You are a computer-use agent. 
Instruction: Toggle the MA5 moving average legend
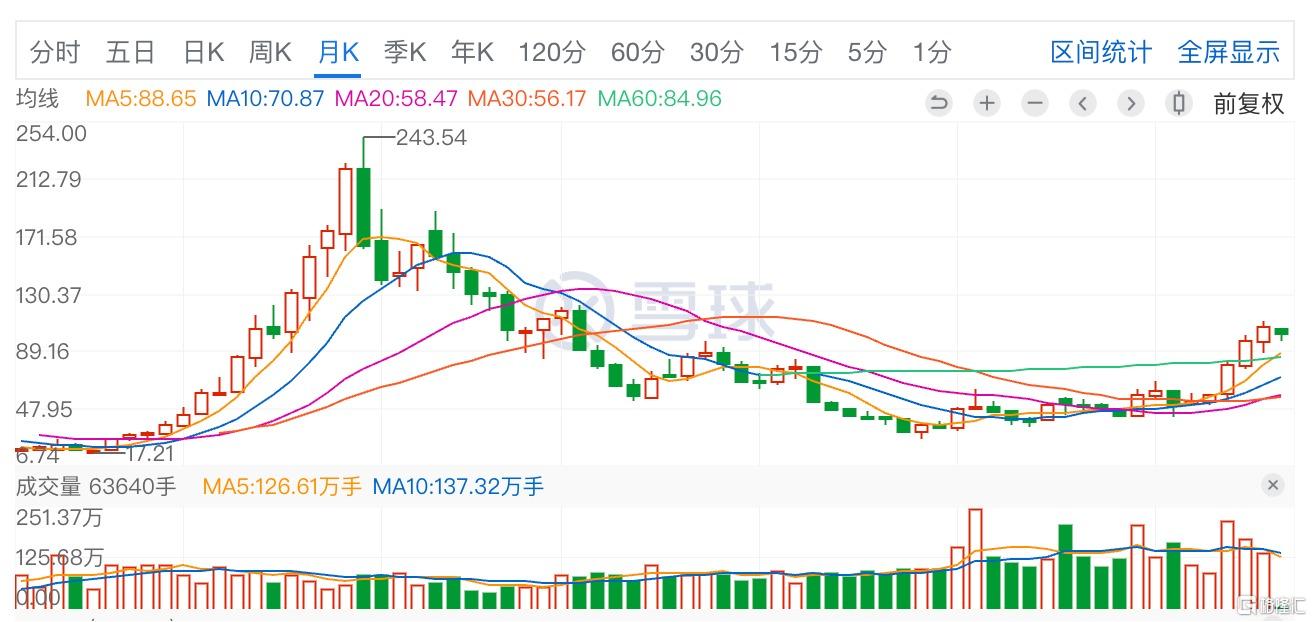[139, 98]
